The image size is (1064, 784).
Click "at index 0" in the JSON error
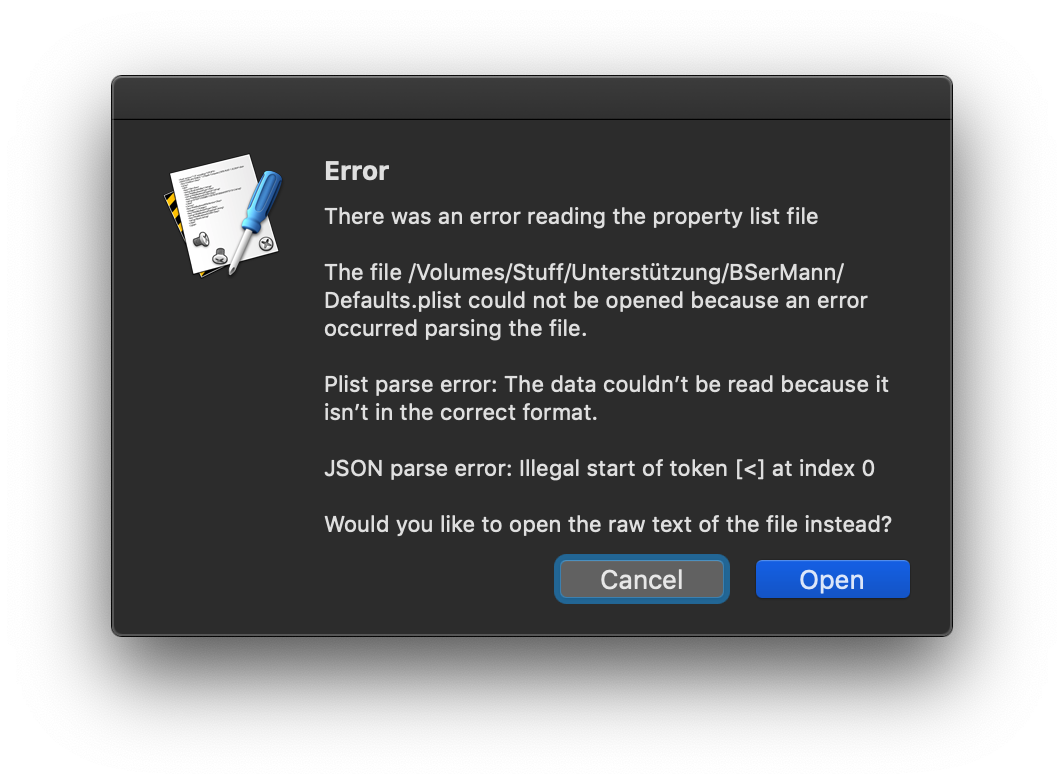[x=821, y=468]
